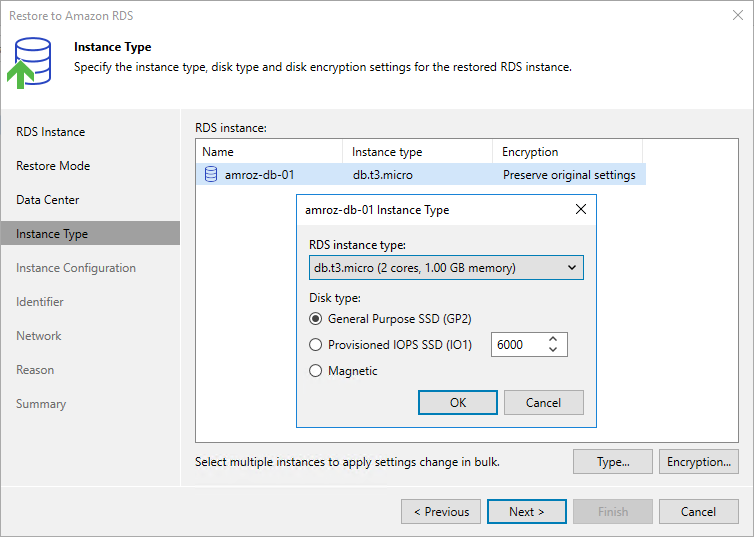754x537 pixels.
Task: Open the Instance Configuration wizard step
Action: click(76, 268)
